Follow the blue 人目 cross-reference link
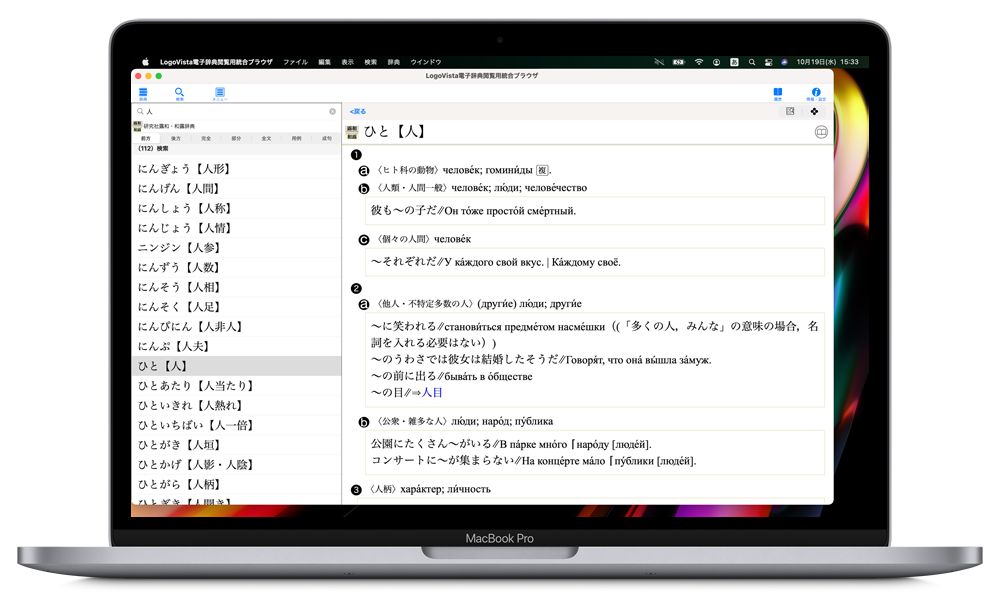 432,393
